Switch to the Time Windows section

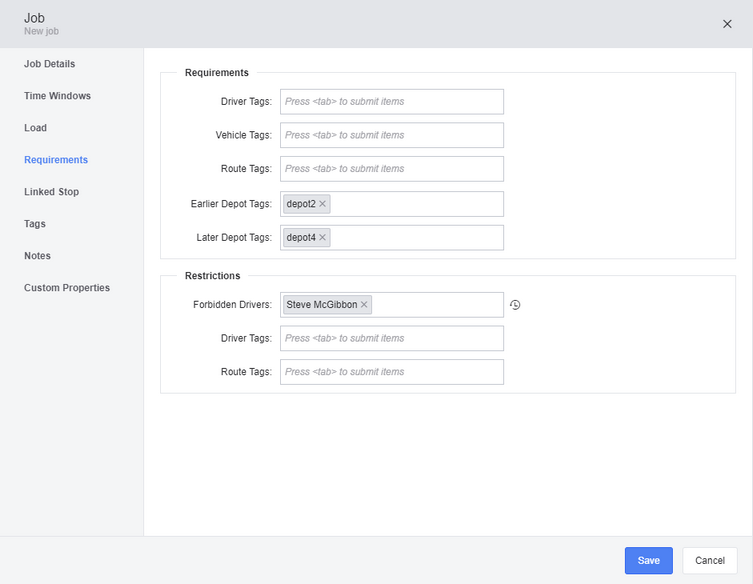click(x=57, y=96)
